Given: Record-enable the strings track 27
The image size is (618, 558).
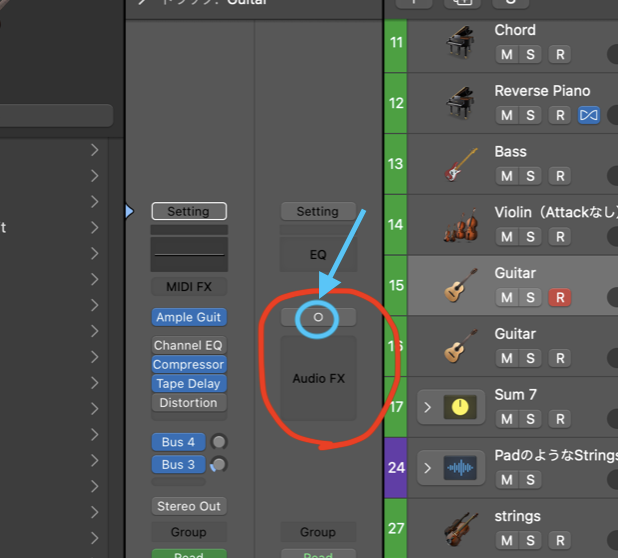Looking at the screenshot, I should click(x=560, y=541).
